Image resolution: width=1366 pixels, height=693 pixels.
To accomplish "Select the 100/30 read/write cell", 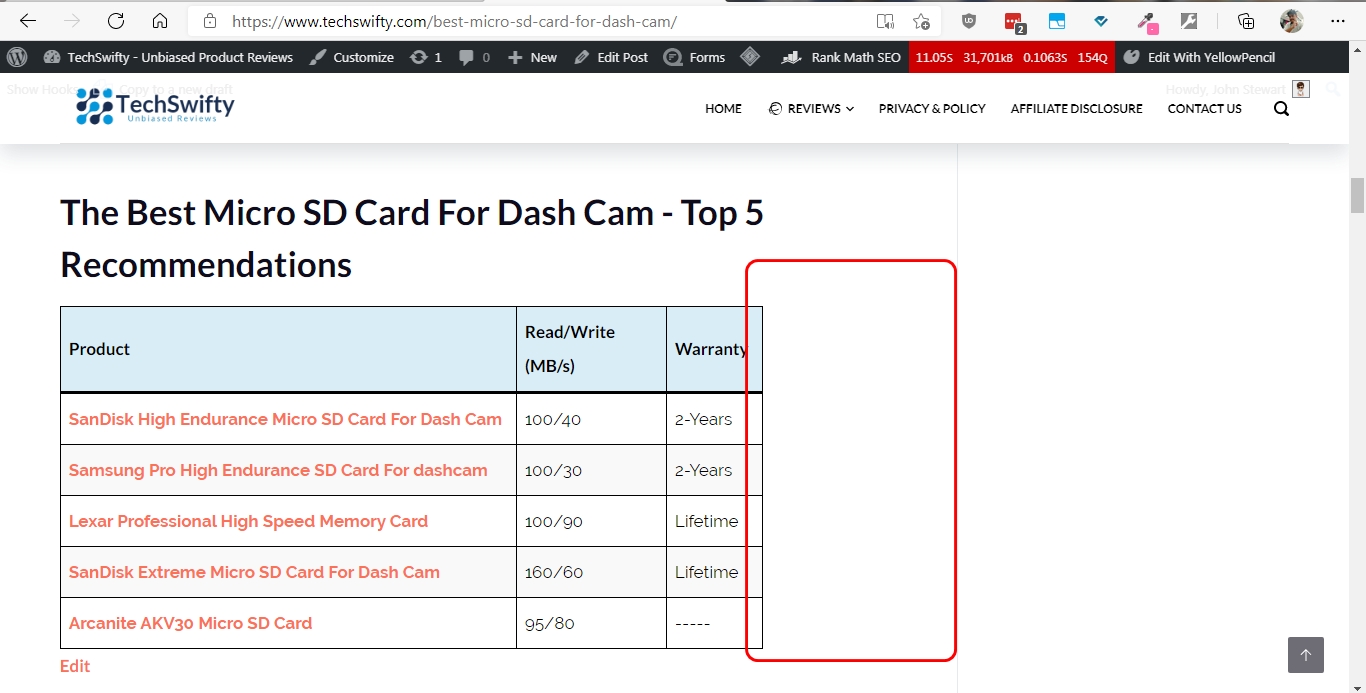I will tap(591, 470).
